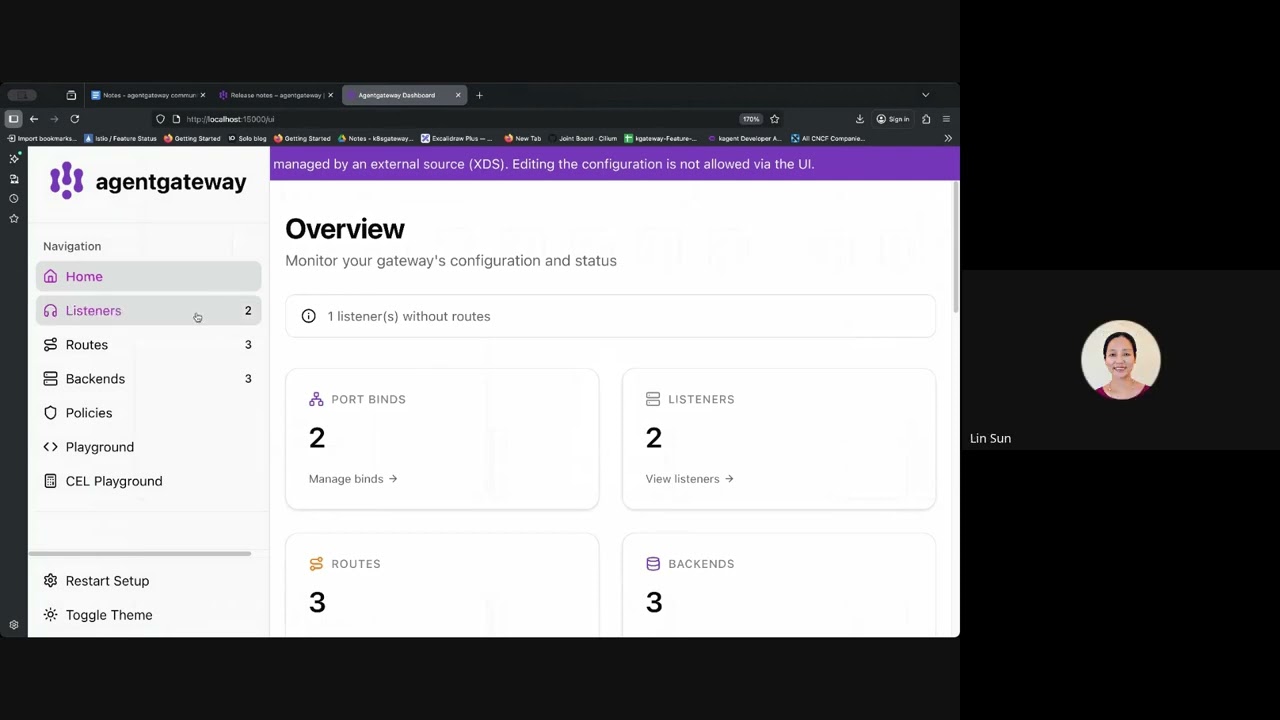This screenshot has width=1280, height=720.
Task: Click the page vertical scrollbar
Action: (x=956, y=246)
